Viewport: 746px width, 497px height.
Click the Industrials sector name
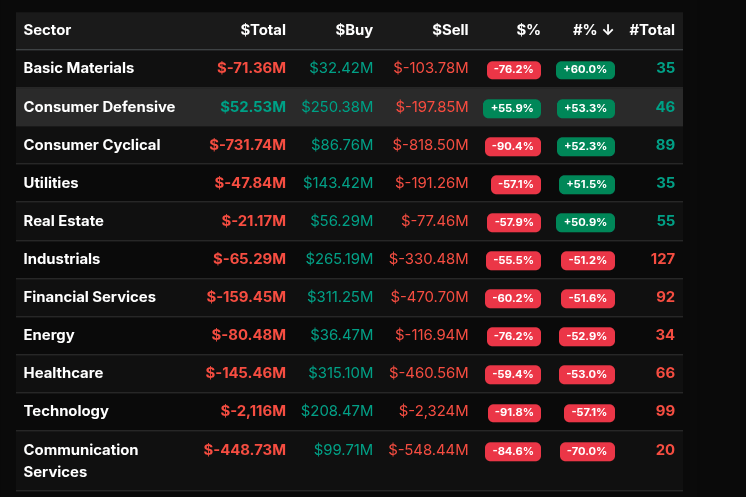click(61, 259)
